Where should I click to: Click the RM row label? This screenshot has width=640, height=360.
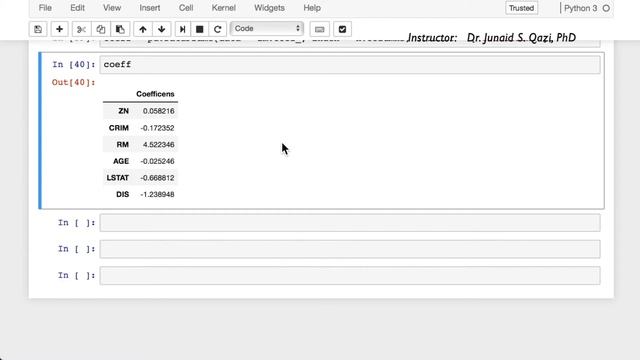click(x=122, y=144)
